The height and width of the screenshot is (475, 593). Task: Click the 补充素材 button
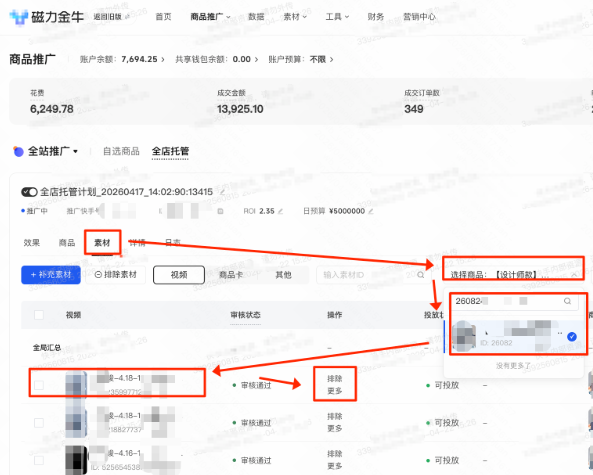click(51, 275)
